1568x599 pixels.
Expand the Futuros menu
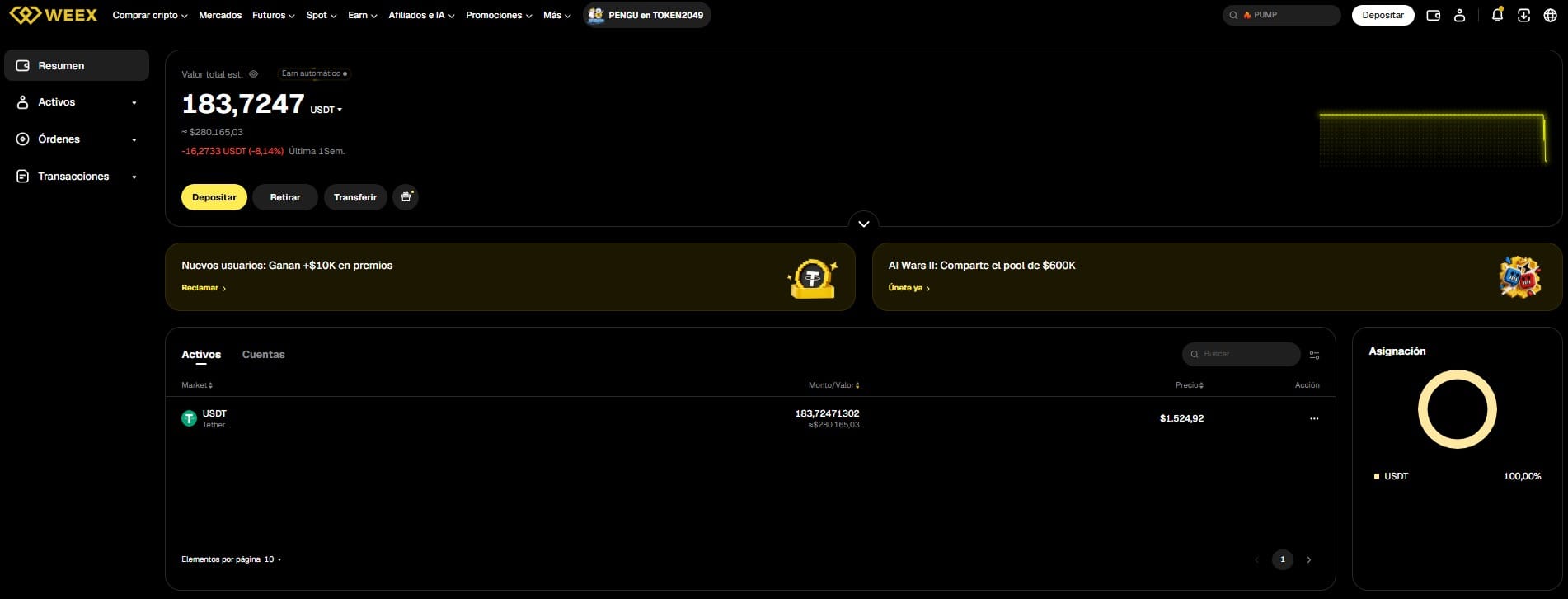click(274, 15)
